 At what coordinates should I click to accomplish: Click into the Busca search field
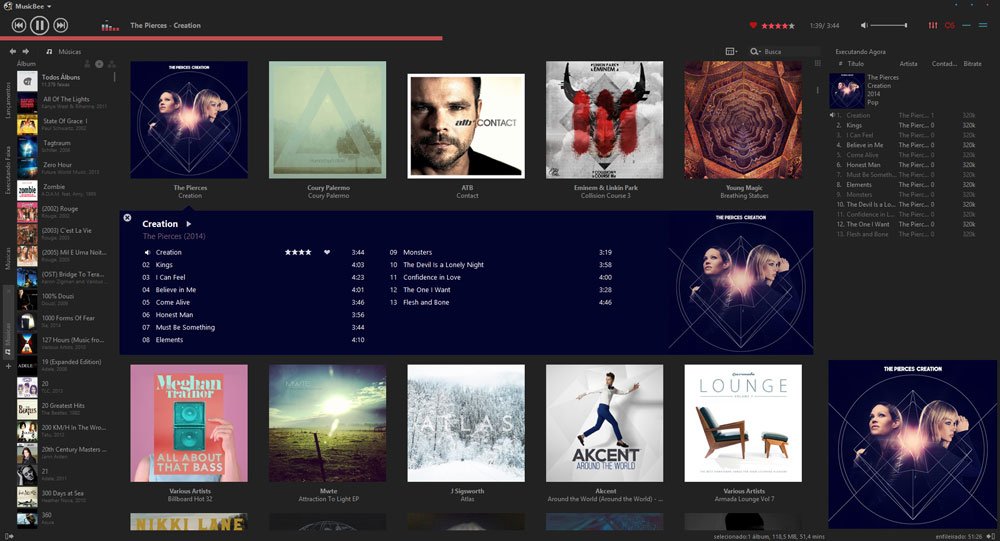click(791, 52)
